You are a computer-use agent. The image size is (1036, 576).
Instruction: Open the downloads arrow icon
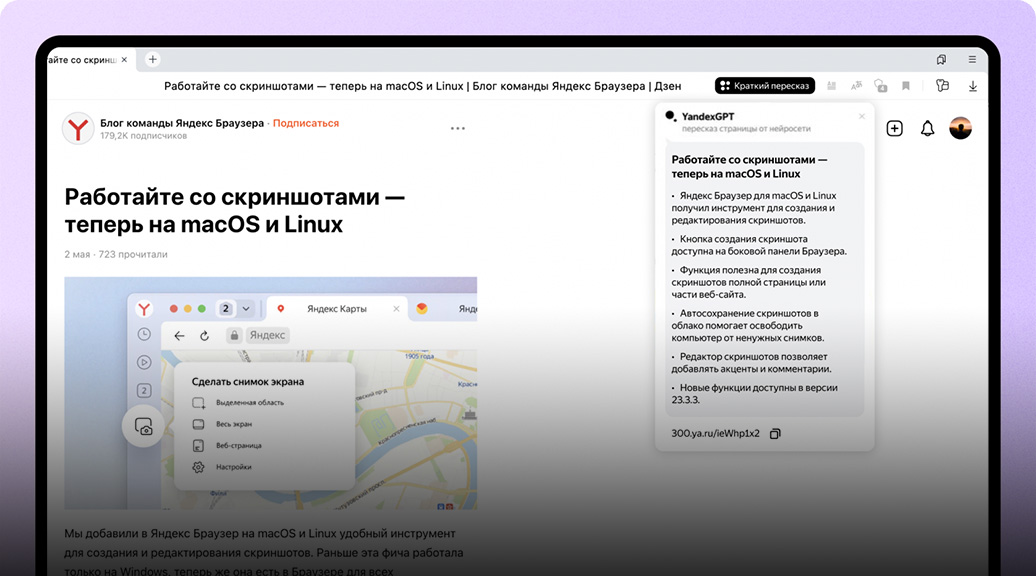(x=973, y=86)
